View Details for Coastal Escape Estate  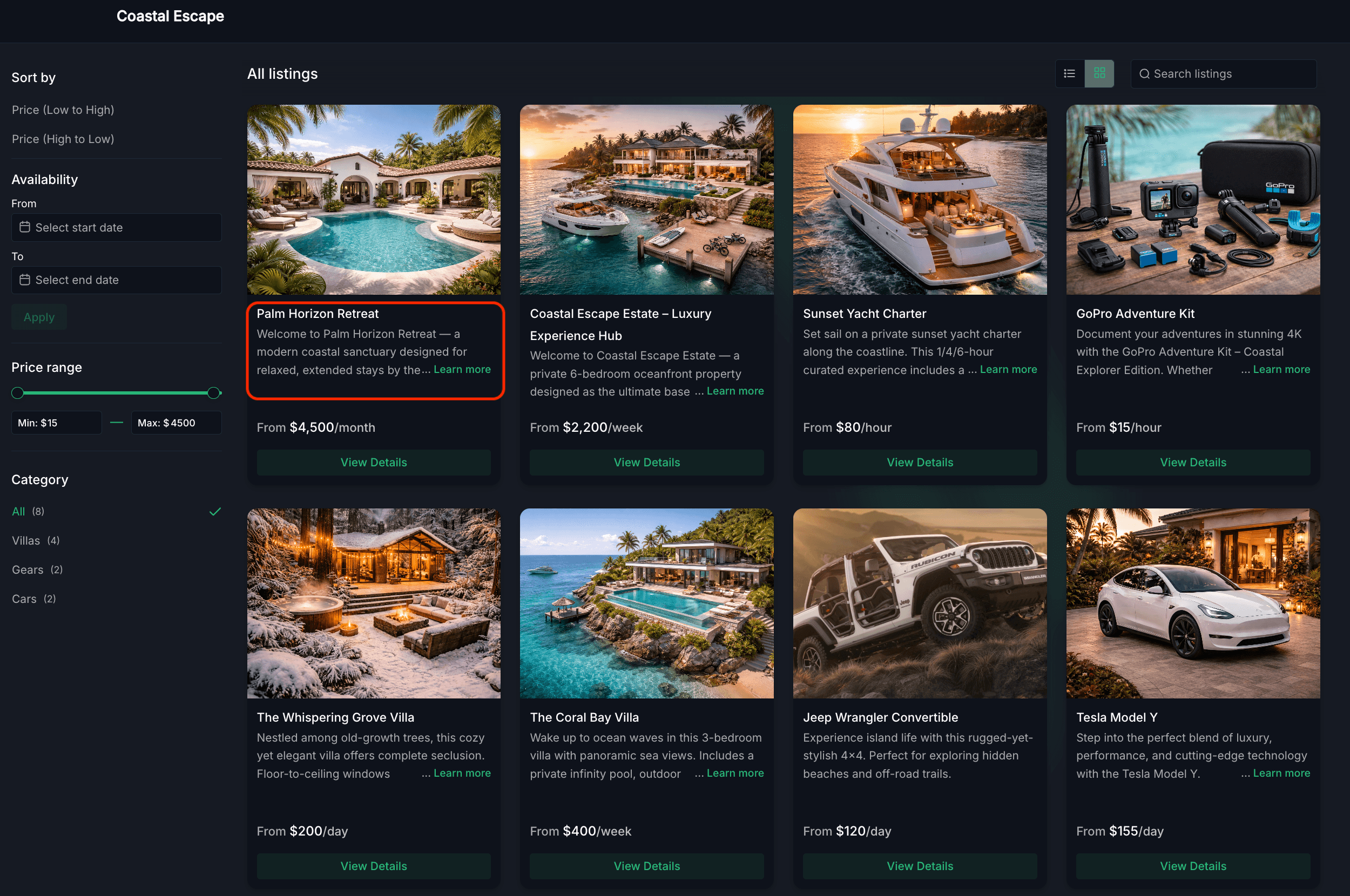tap(647, 462)
